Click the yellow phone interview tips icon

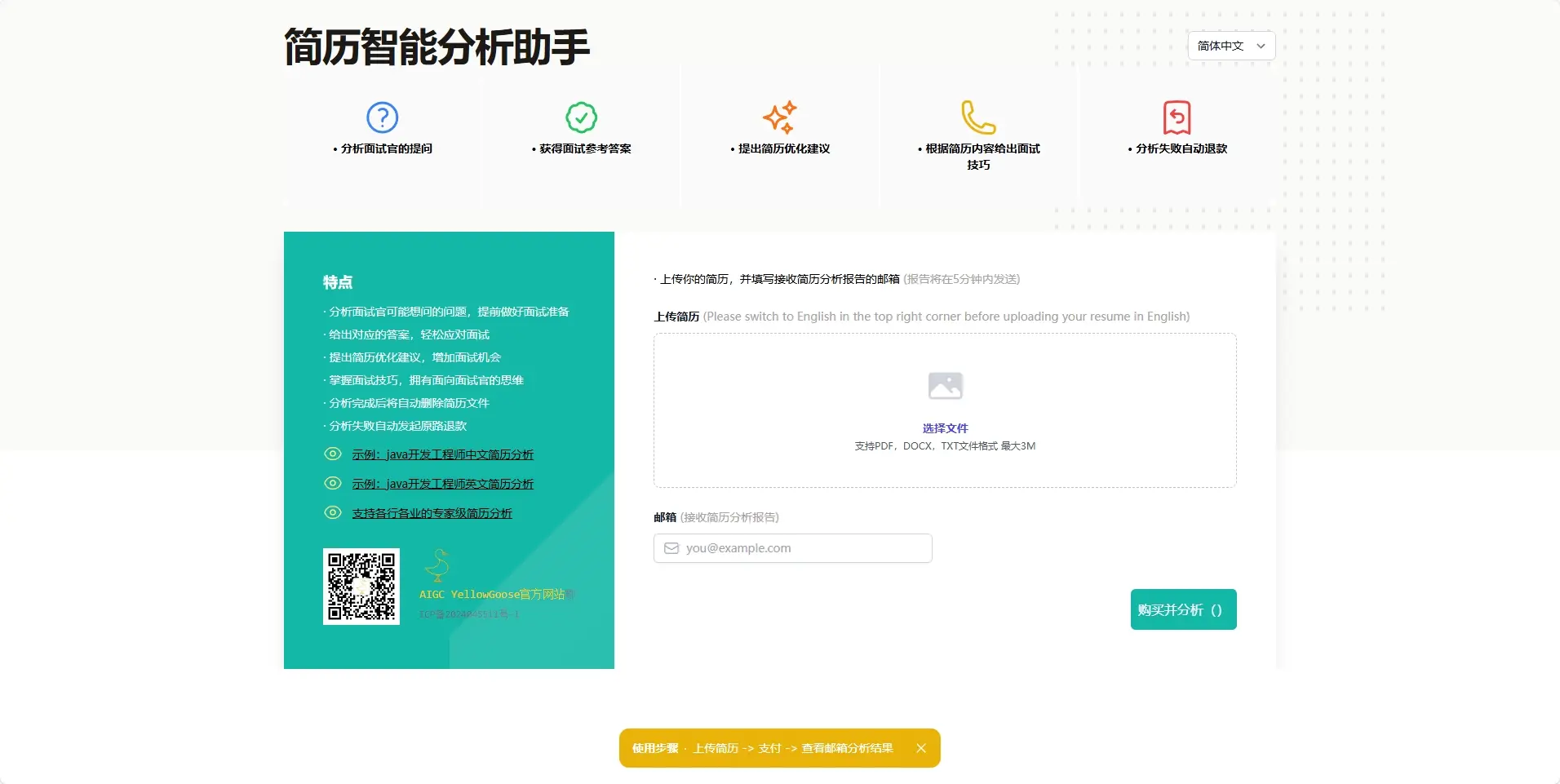click(977, 117)
